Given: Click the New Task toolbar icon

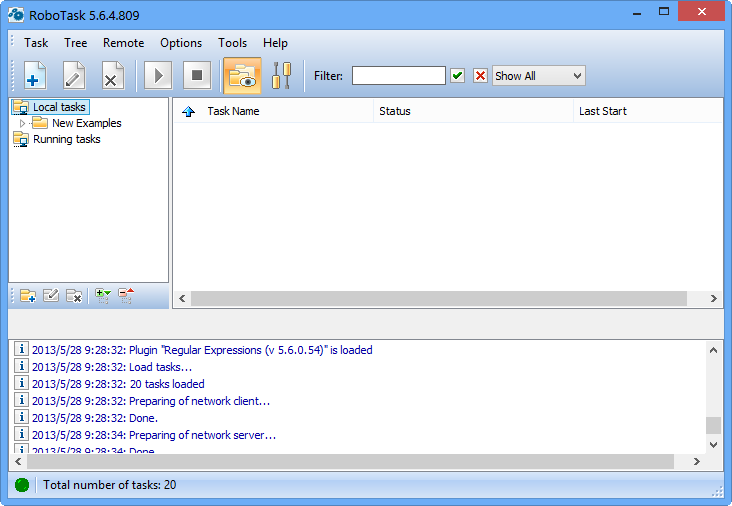Looking at the screenshot, I should pos(35,76).
